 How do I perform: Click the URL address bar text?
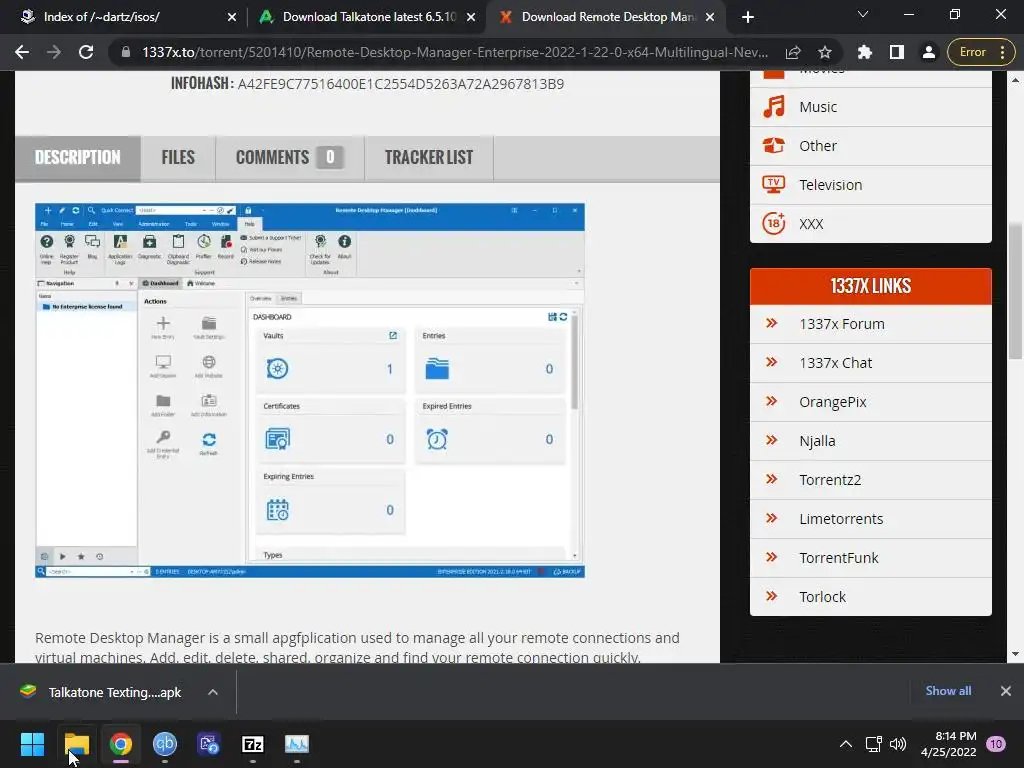455,52
